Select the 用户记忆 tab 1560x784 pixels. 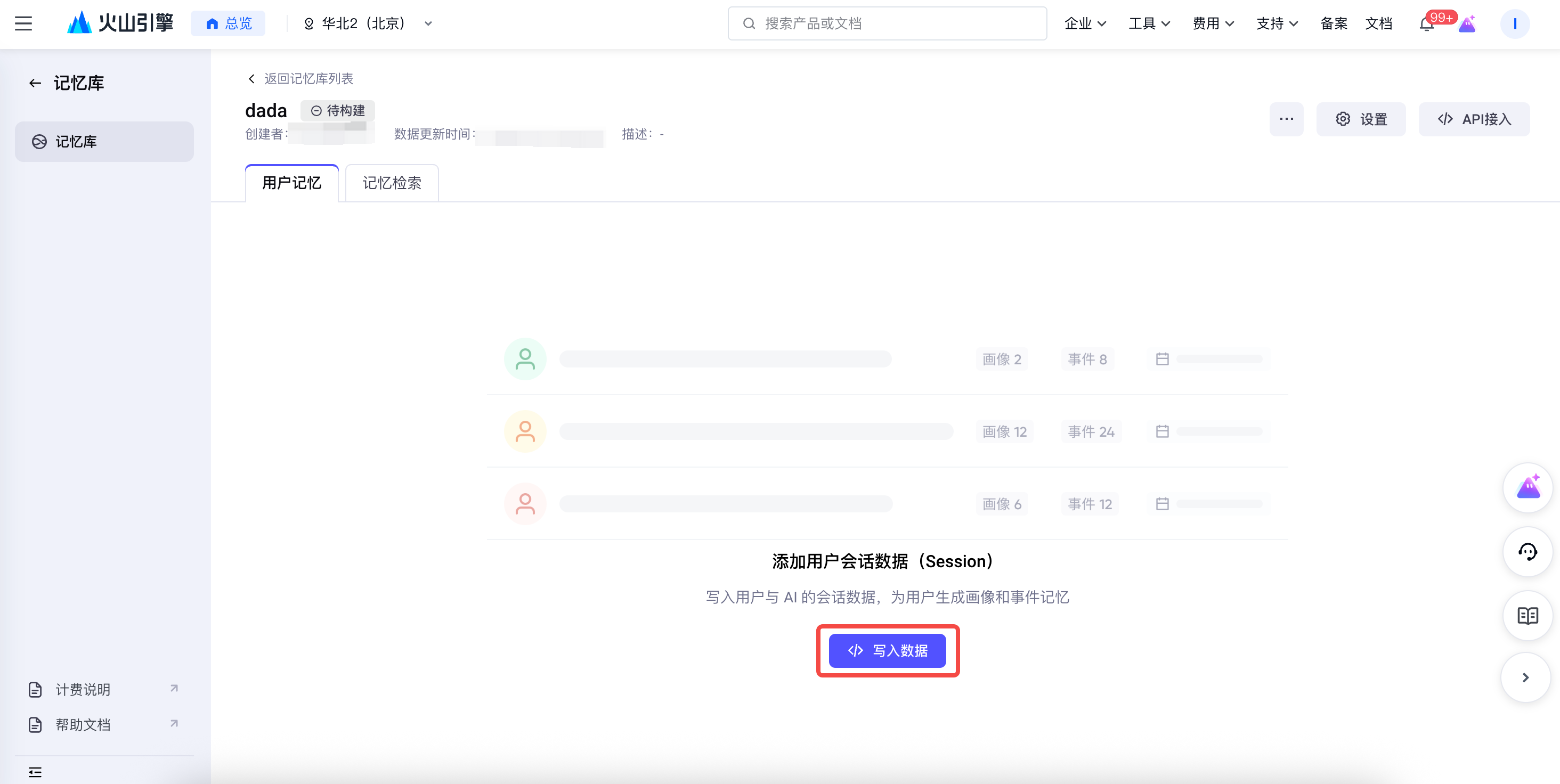pyautogui.click(x=291, y=183)
